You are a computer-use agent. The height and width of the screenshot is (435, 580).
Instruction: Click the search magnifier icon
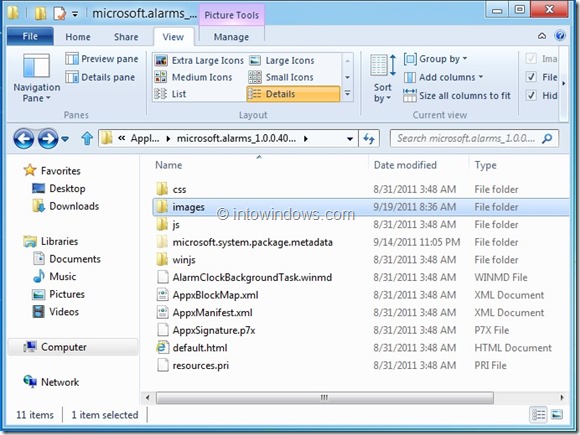(x=547, y=139)
